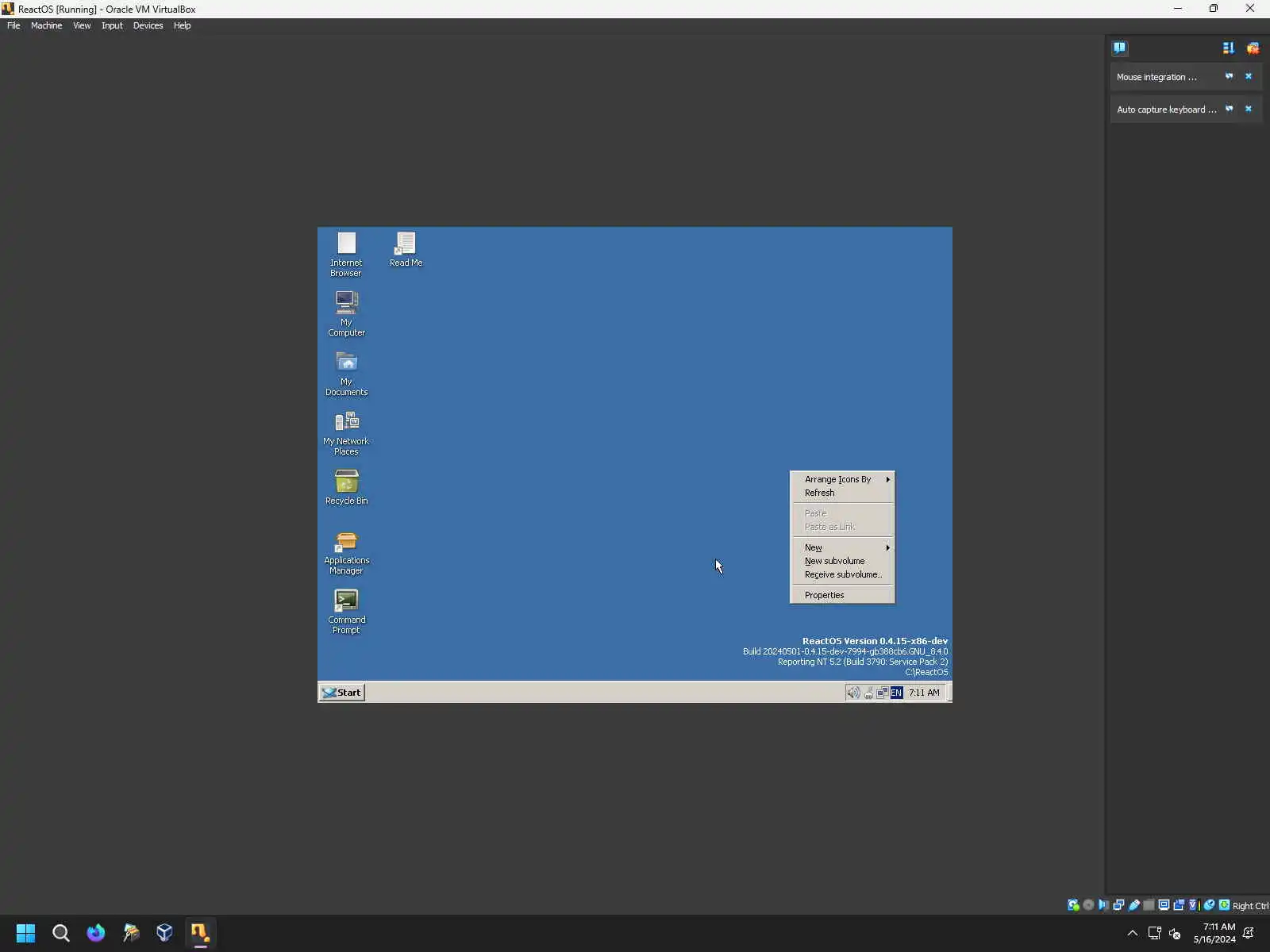Click the VirtualBox optical disc indicator
The height and width of the screenshot is (952, 1270).
1088,905
